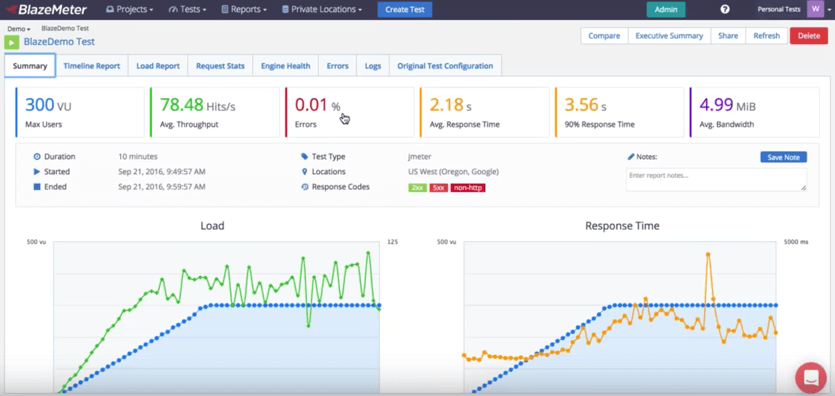Click the 300 VU Max Users card

[80, 112]
